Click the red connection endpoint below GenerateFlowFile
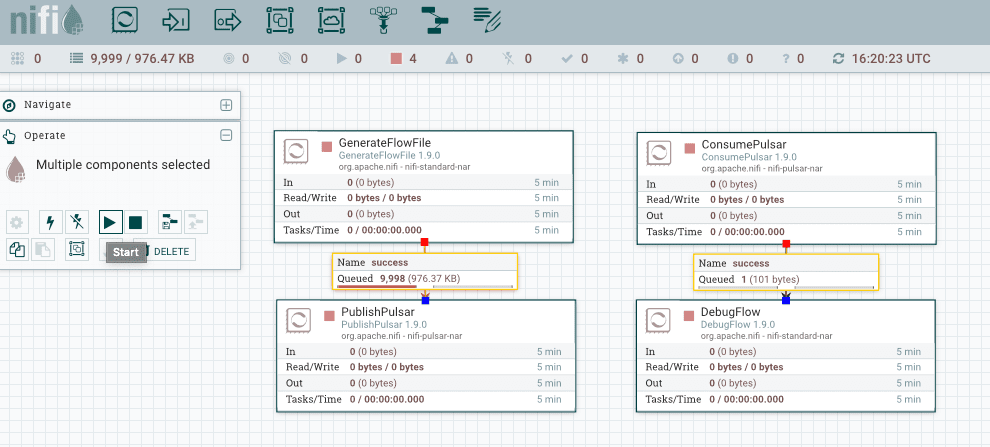The image size is (990, 447). point(424,242)
